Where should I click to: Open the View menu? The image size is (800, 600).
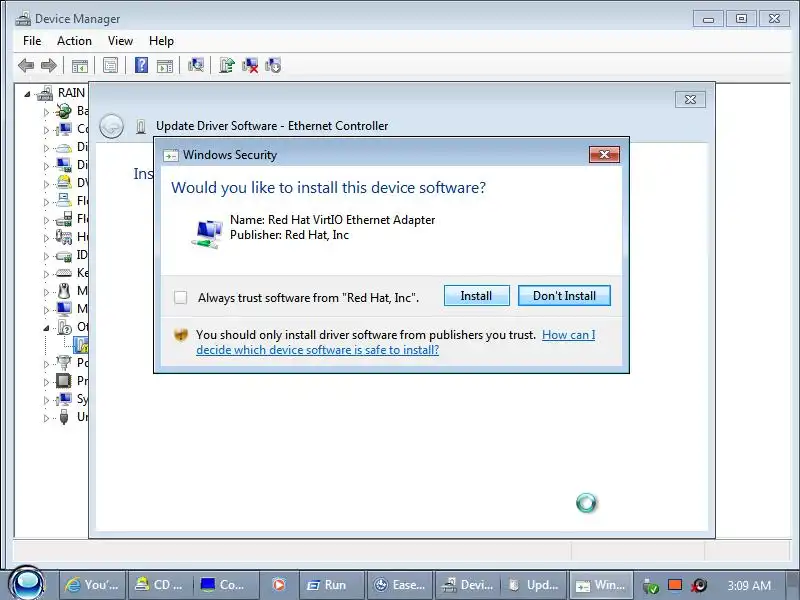pyautogui.click(x=120, y=41)
